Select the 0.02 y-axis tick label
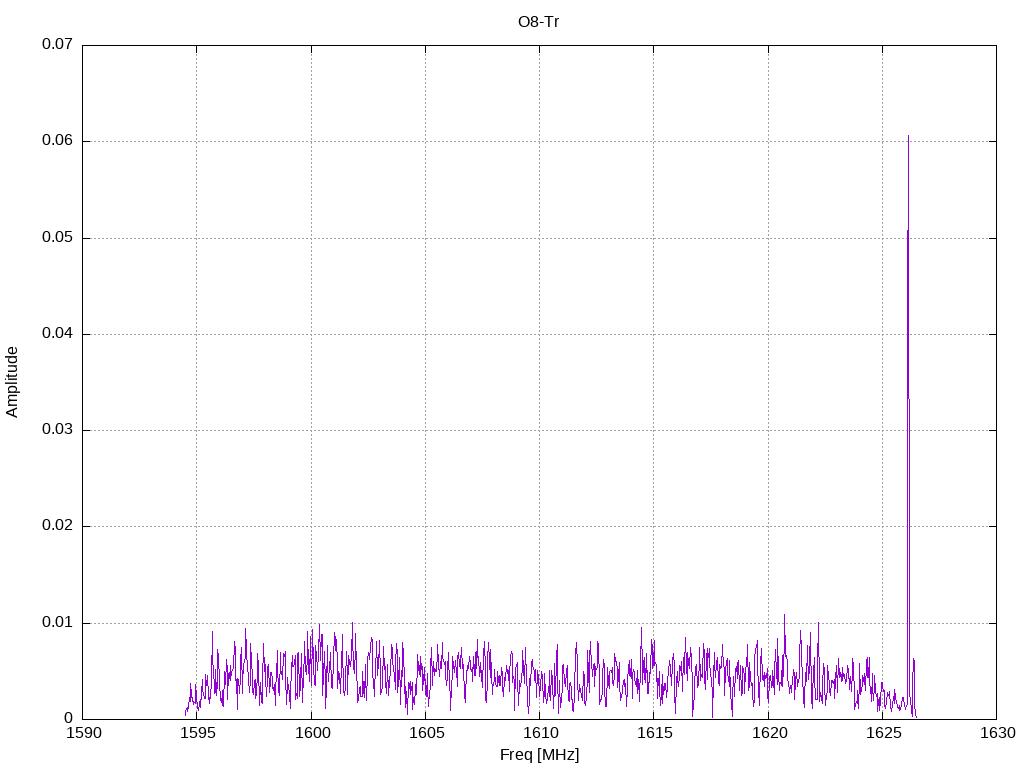This screenshot has height=768, width=1024. pyautogui.click(x=57, y=526)
